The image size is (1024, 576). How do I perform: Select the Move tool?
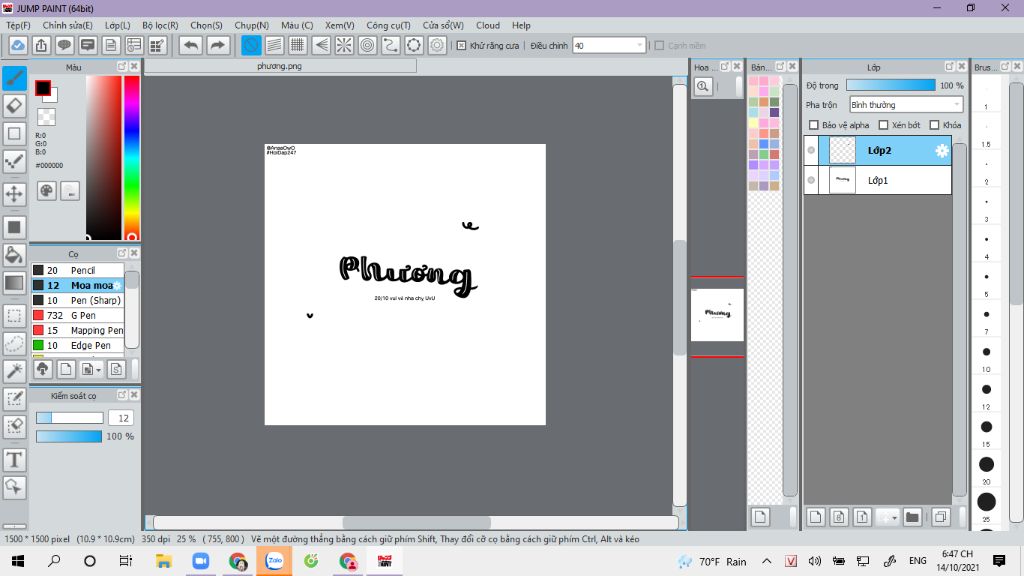[x=14, y=194]
